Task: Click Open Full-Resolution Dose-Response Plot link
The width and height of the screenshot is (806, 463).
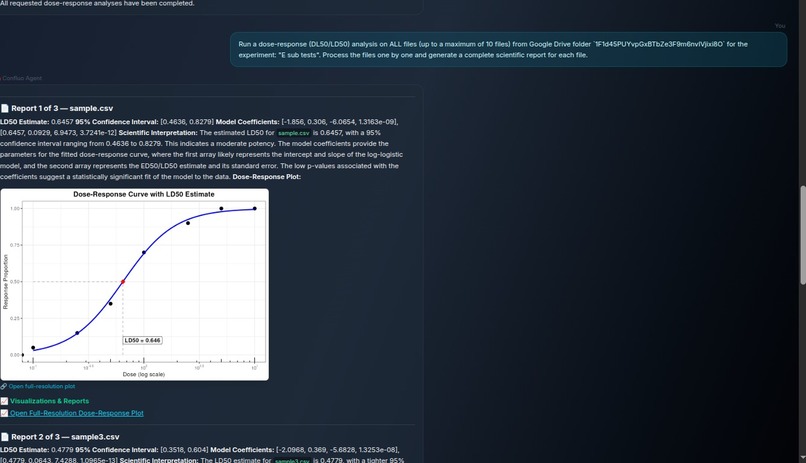Action: [77, 413]
